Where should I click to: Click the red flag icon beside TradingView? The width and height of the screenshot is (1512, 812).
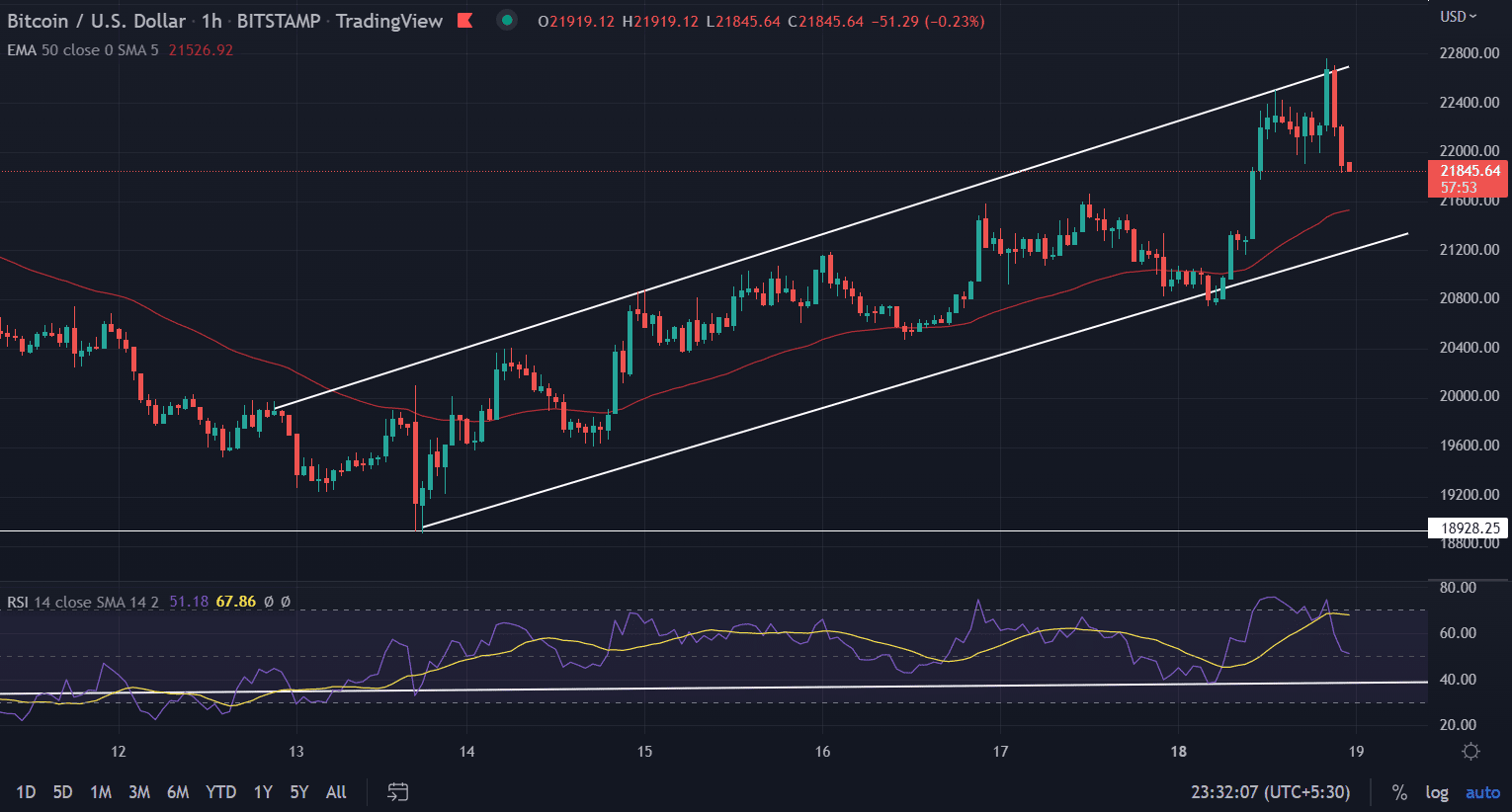coord(464,21)
